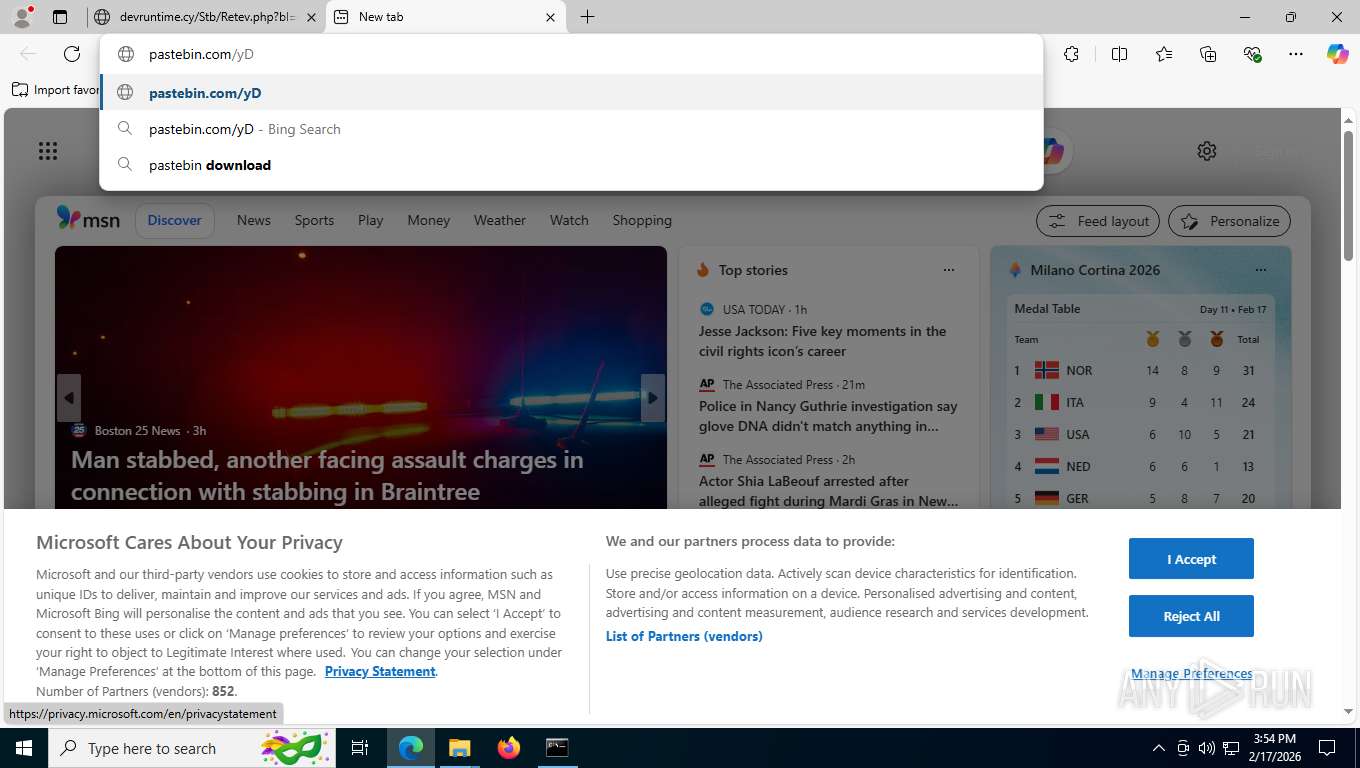
Task: Open the Favorites star menu
Action: coord(1164,54)
